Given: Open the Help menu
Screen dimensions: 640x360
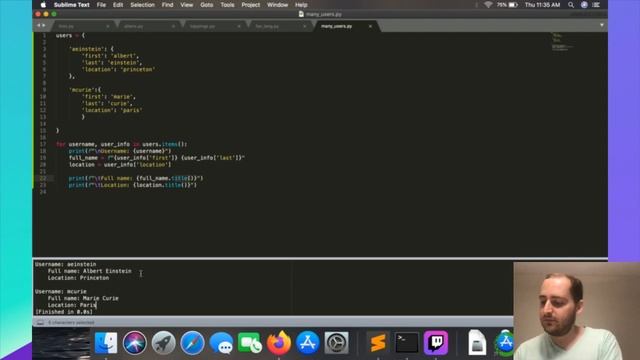Looking at the screenshot, I should click(x=301, y=5).
